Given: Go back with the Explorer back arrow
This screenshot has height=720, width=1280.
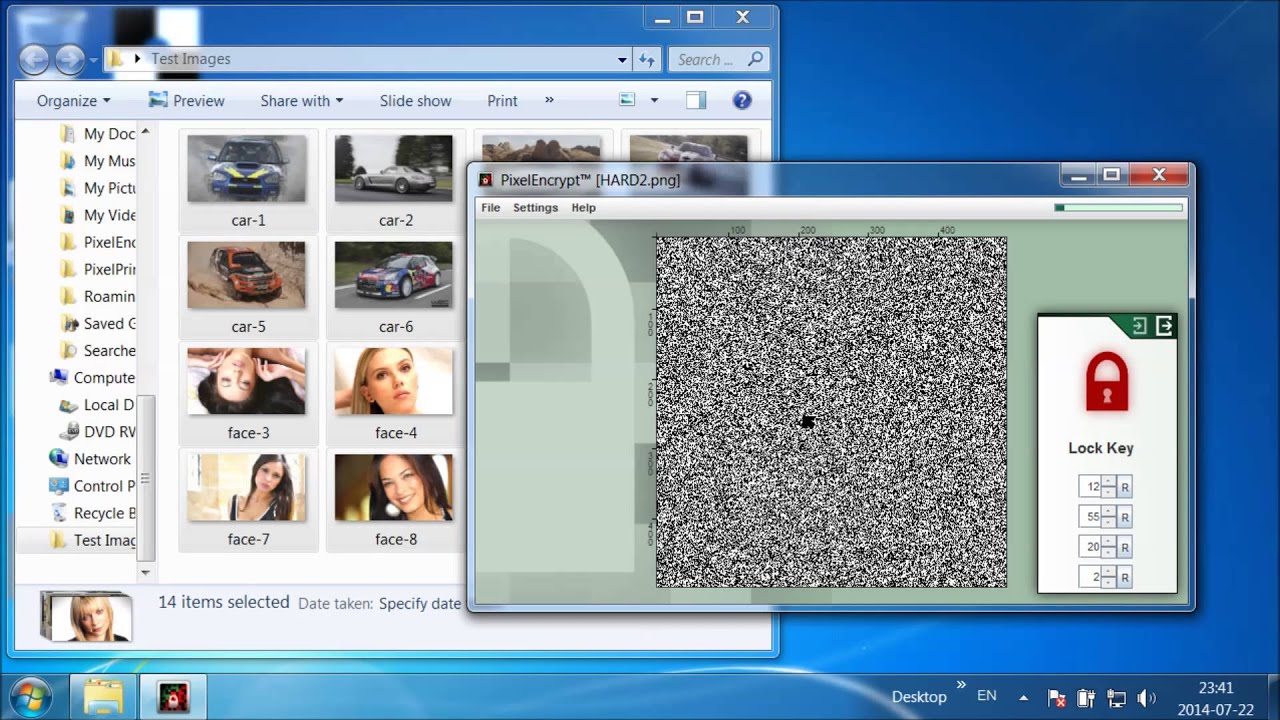Looking at the screenshot, I should [34, 60].
